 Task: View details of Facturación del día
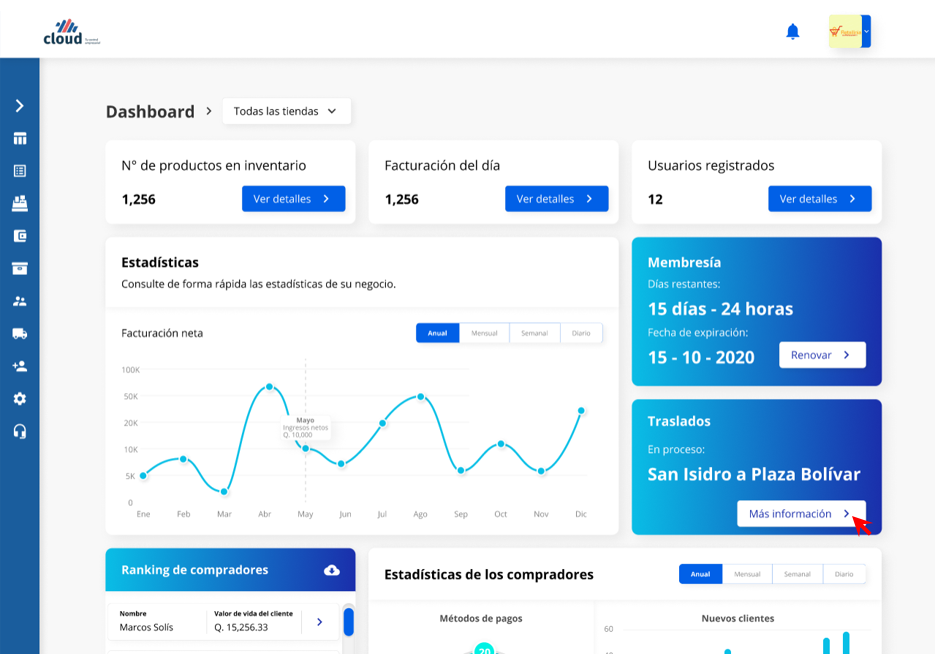click(556, 199)
